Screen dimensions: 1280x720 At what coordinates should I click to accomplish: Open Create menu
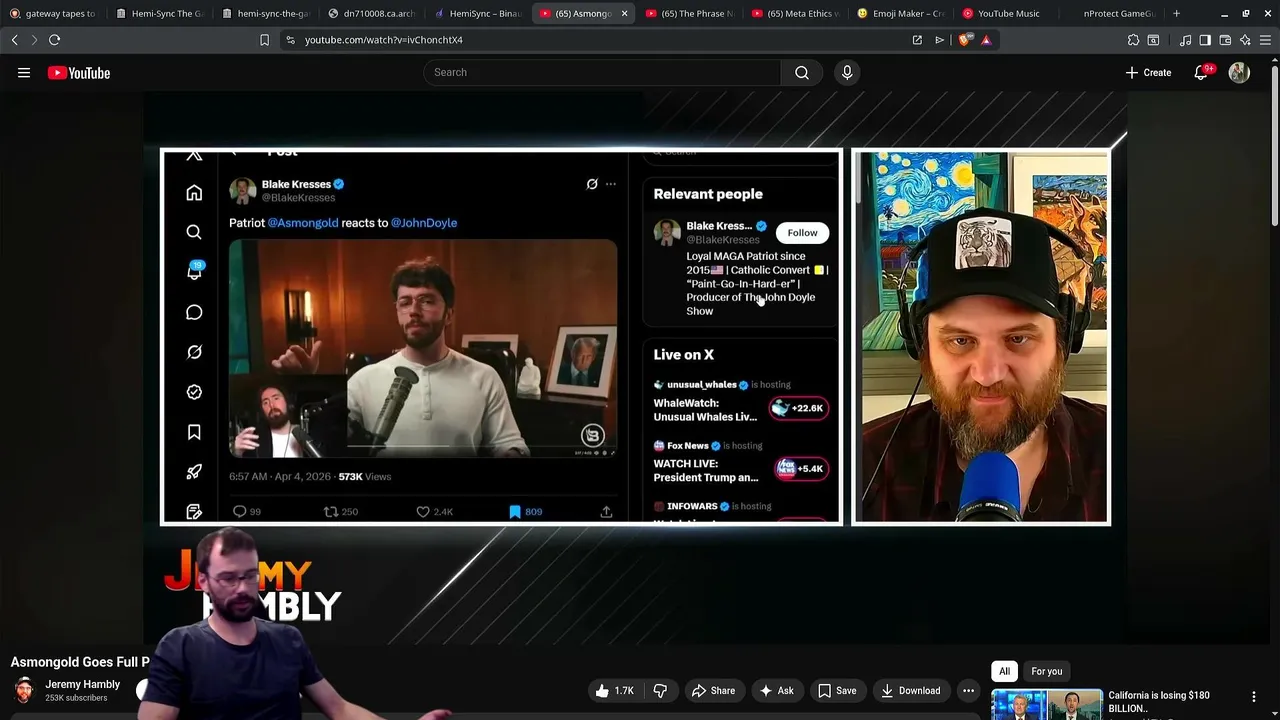click(x=1148, y=72)
